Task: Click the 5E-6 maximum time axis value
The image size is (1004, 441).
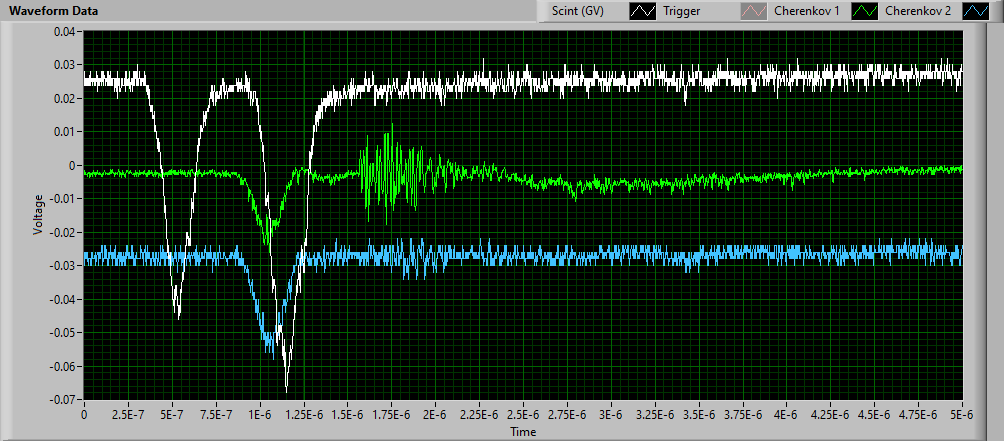Action: click(x=961, y=413)
